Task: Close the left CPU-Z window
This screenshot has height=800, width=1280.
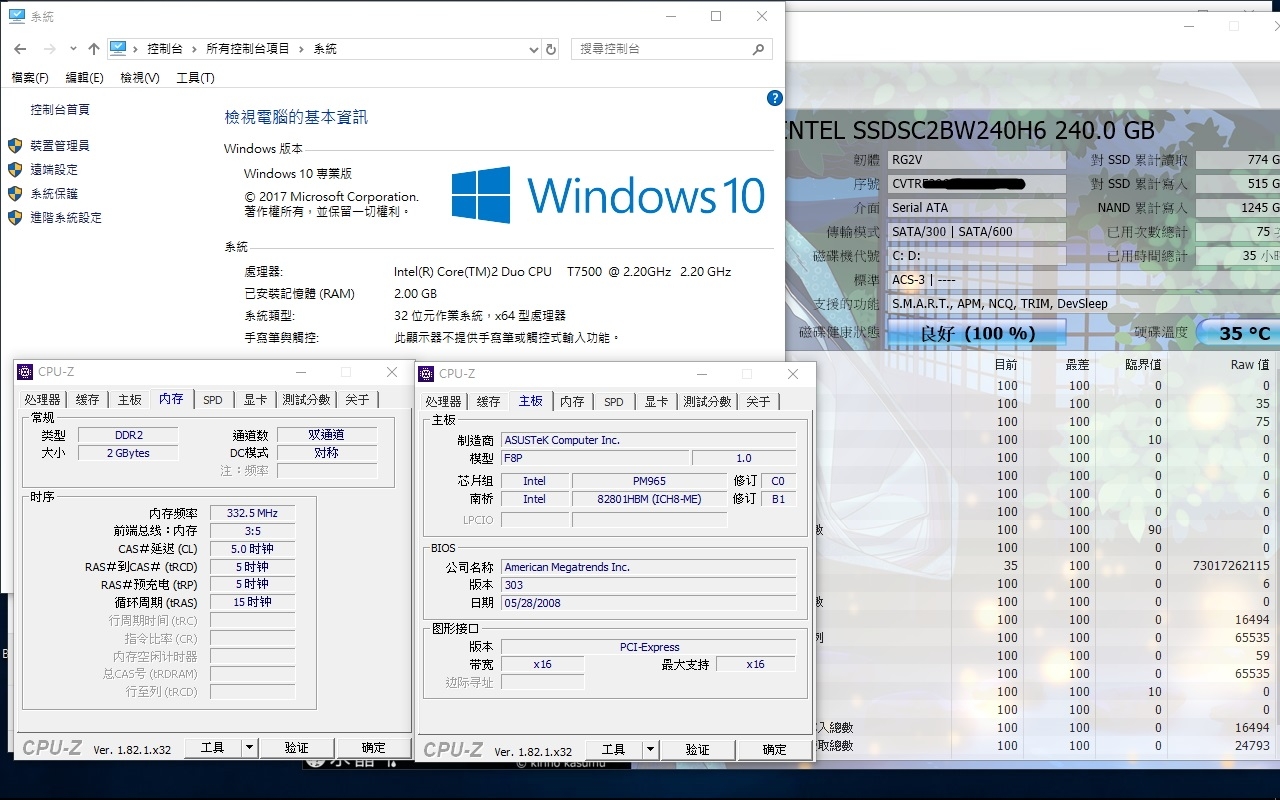Action: click(392, 372)
